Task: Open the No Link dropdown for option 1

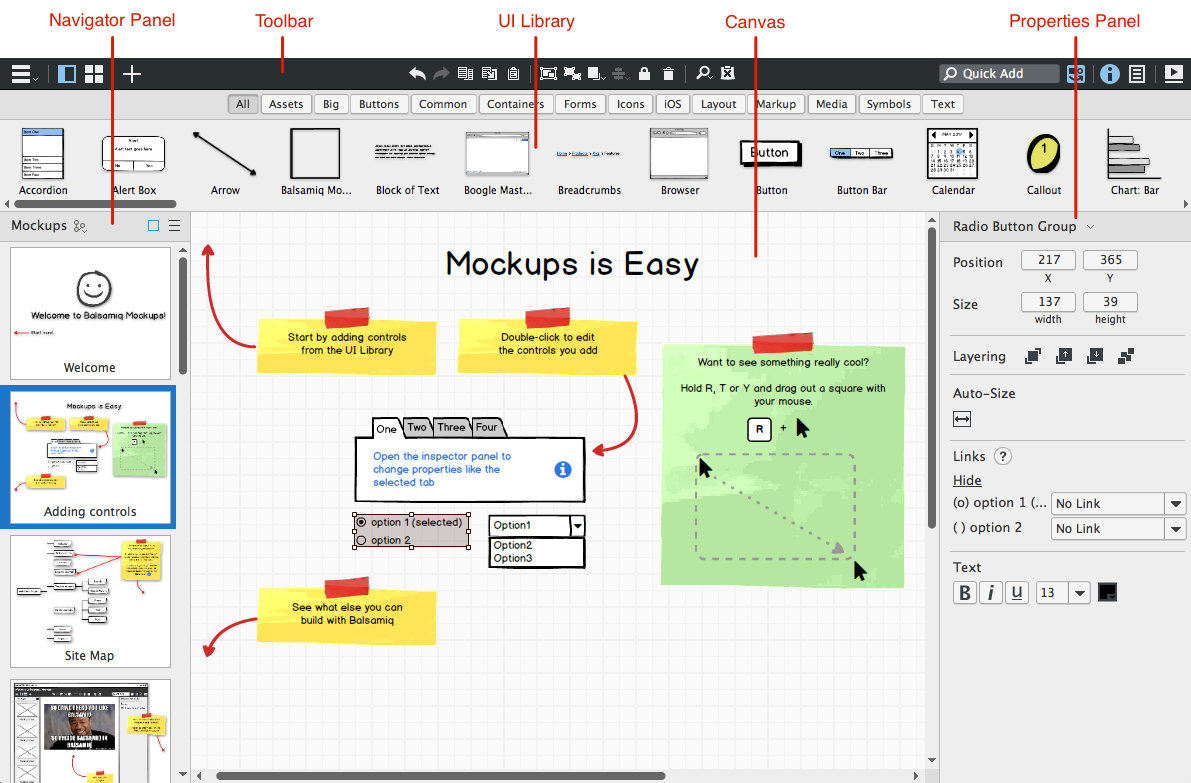Action: [1118, 503]
